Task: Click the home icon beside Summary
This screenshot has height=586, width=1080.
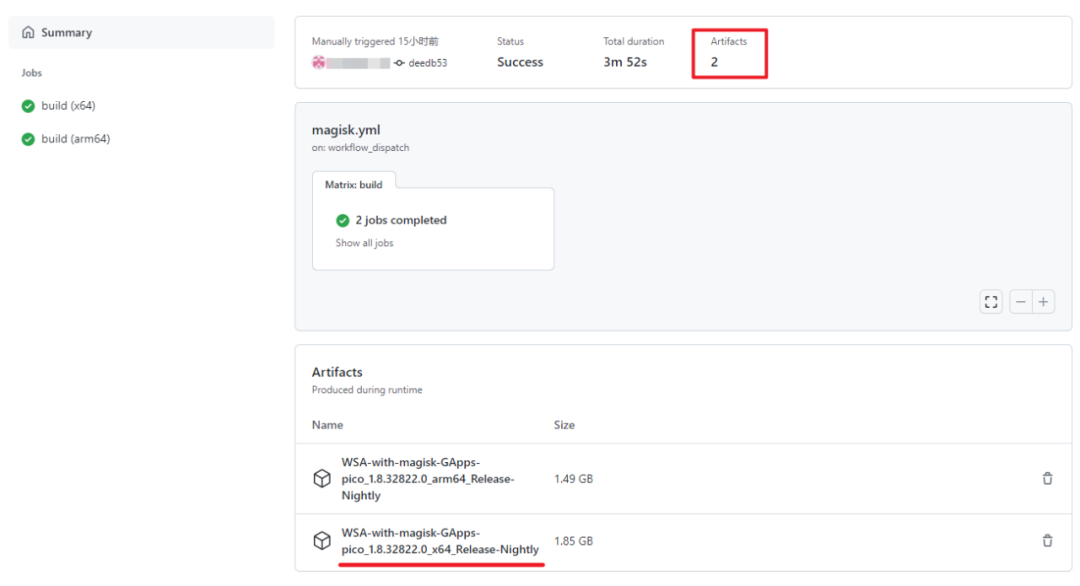Action: coord(27,31)
